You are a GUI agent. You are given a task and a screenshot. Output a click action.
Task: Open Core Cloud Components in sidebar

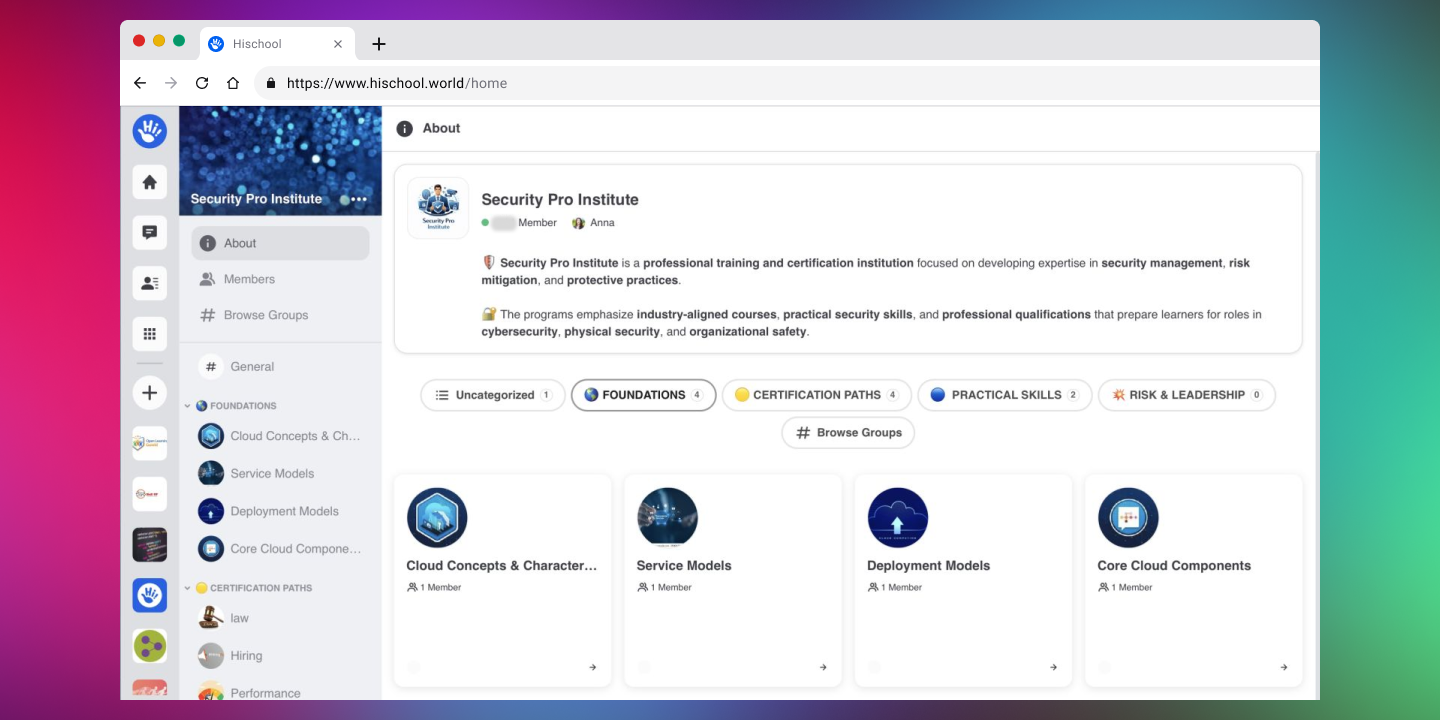click(x=280, y=549)
